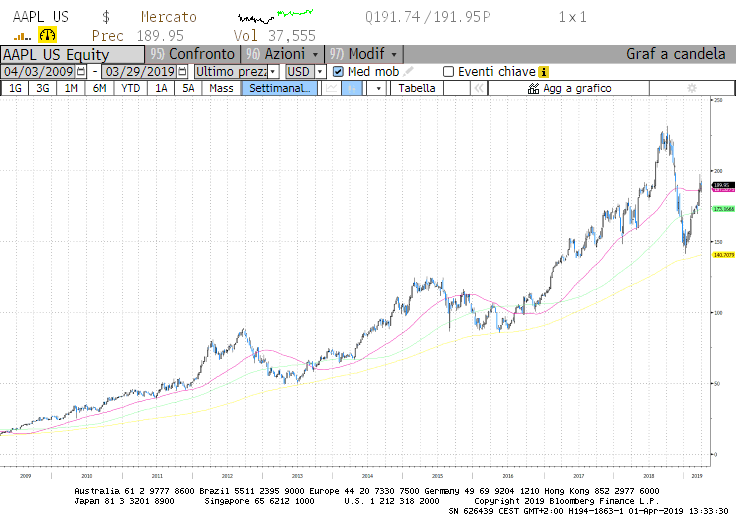This screenshot has width=736, height=530.
Task: Select the 3G time range
Action: point(43,88)
